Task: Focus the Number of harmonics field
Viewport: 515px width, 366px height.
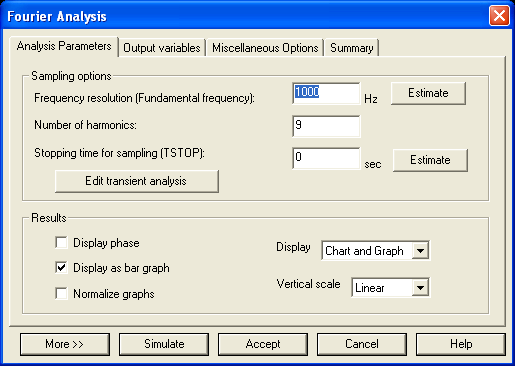Action: [x=326, y=126]
